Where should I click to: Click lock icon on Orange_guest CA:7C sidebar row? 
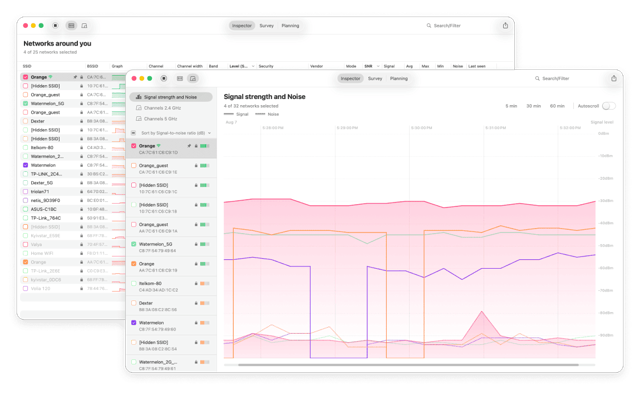coord(196,165)
